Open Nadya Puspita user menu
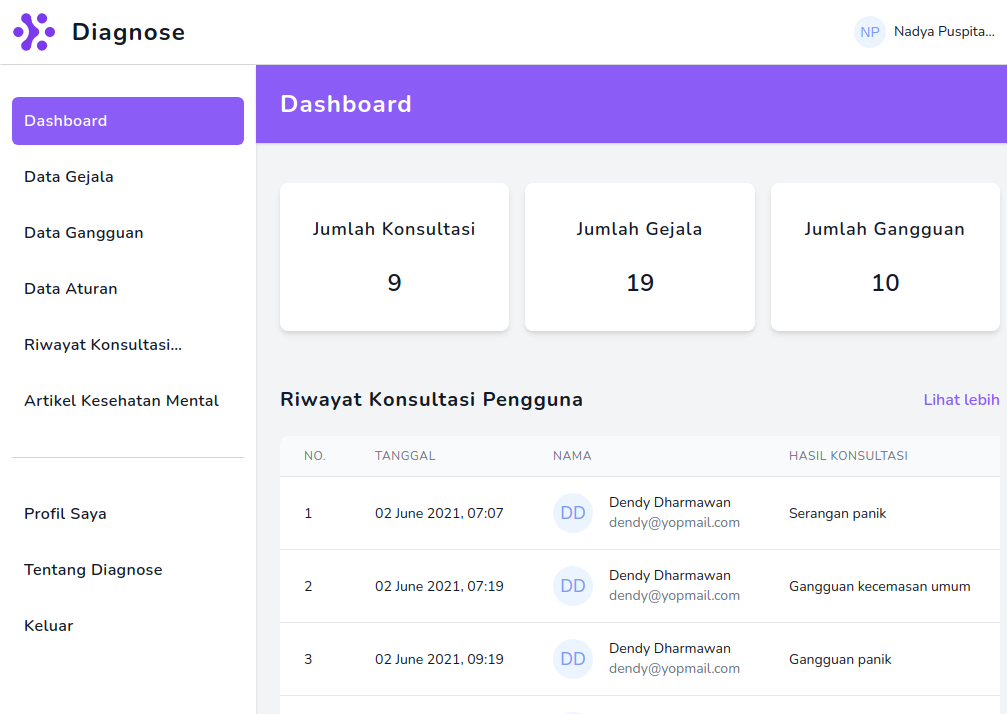1007x714 pixels. [x=943, y=32]
